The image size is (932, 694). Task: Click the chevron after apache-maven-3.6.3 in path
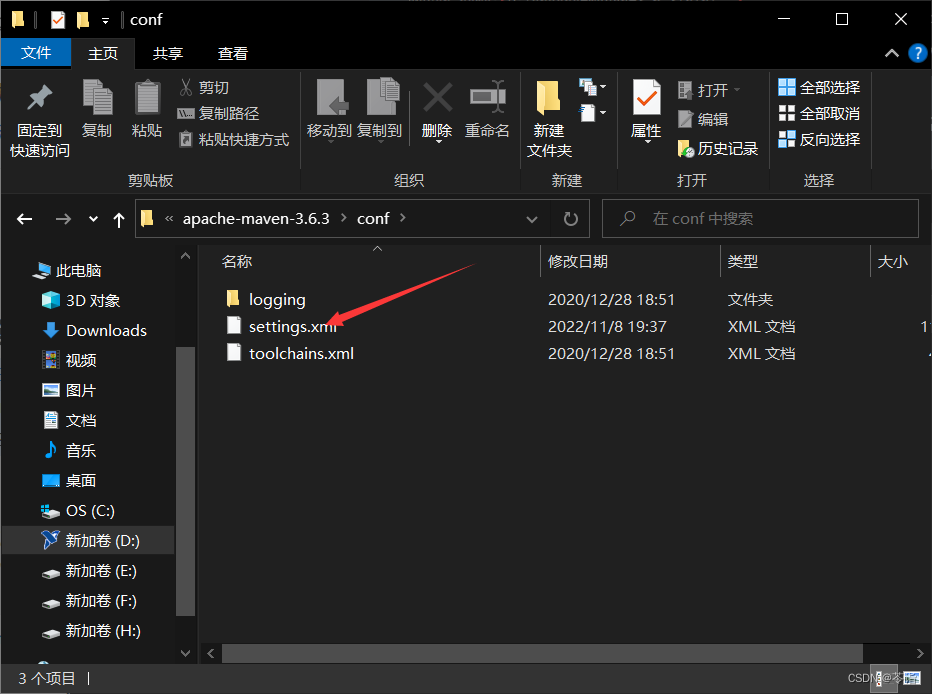tap(344, 218)
